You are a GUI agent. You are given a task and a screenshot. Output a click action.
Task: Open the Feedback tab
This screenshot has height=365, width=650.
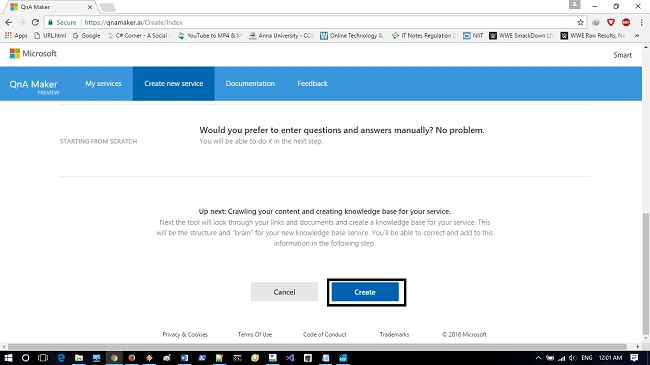[x=313, y=83]
